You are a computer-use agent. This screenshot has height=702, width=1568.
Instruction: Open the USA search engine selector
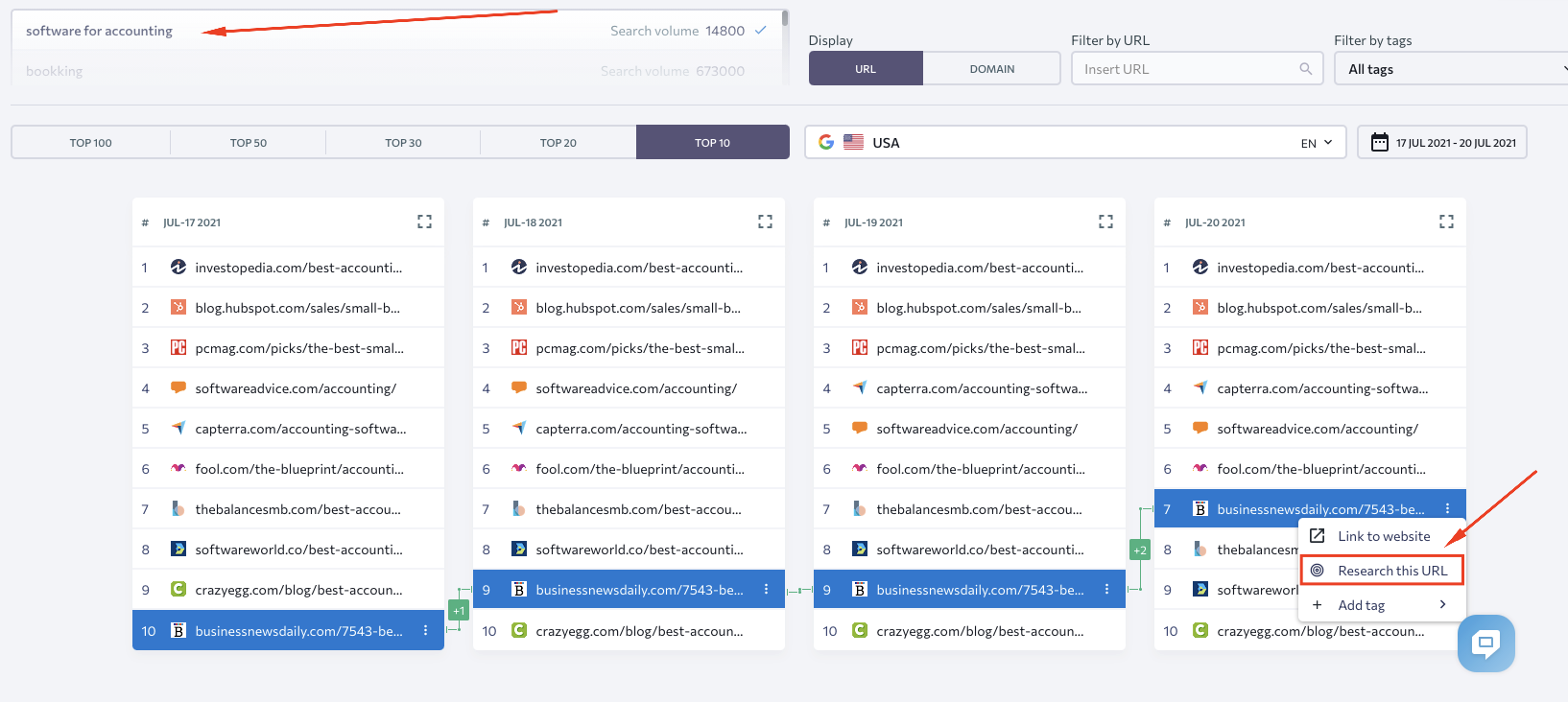pos(1076,142)
